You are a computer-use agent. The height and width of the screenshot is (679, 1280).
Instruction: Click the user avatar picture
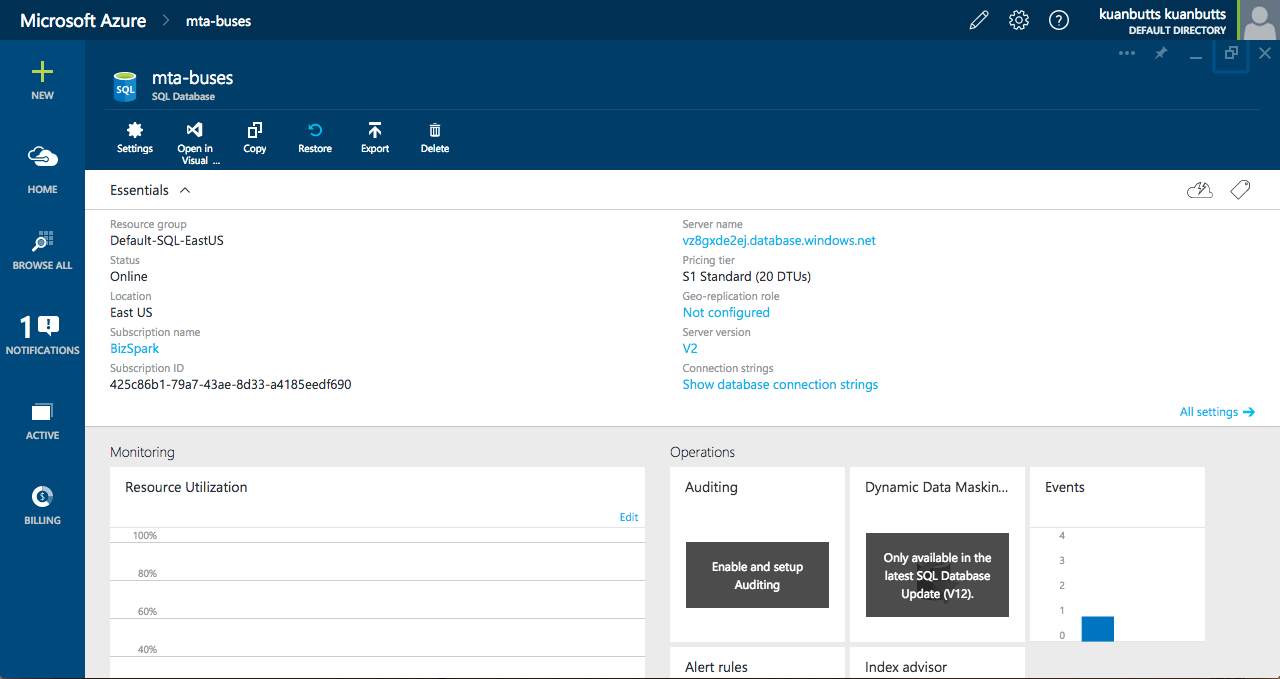coord(1259,20)
